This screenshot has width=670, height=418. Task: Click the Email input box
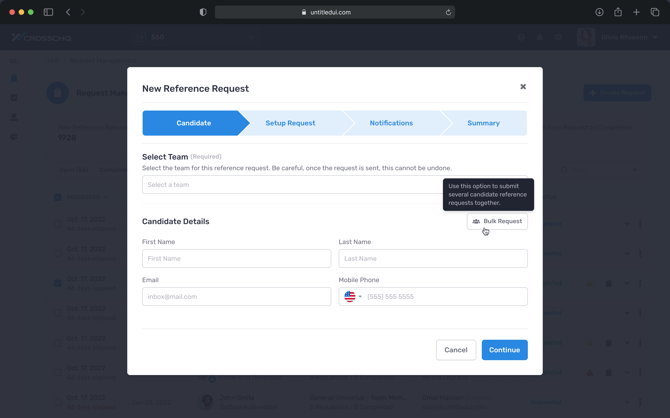tap(236, 297)
